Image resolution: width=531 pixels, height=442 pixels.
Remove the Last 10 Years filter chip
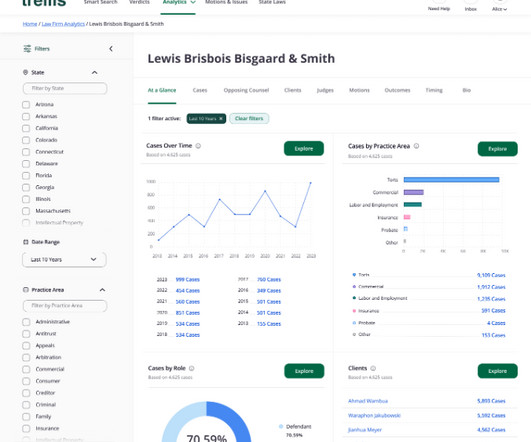221,119
